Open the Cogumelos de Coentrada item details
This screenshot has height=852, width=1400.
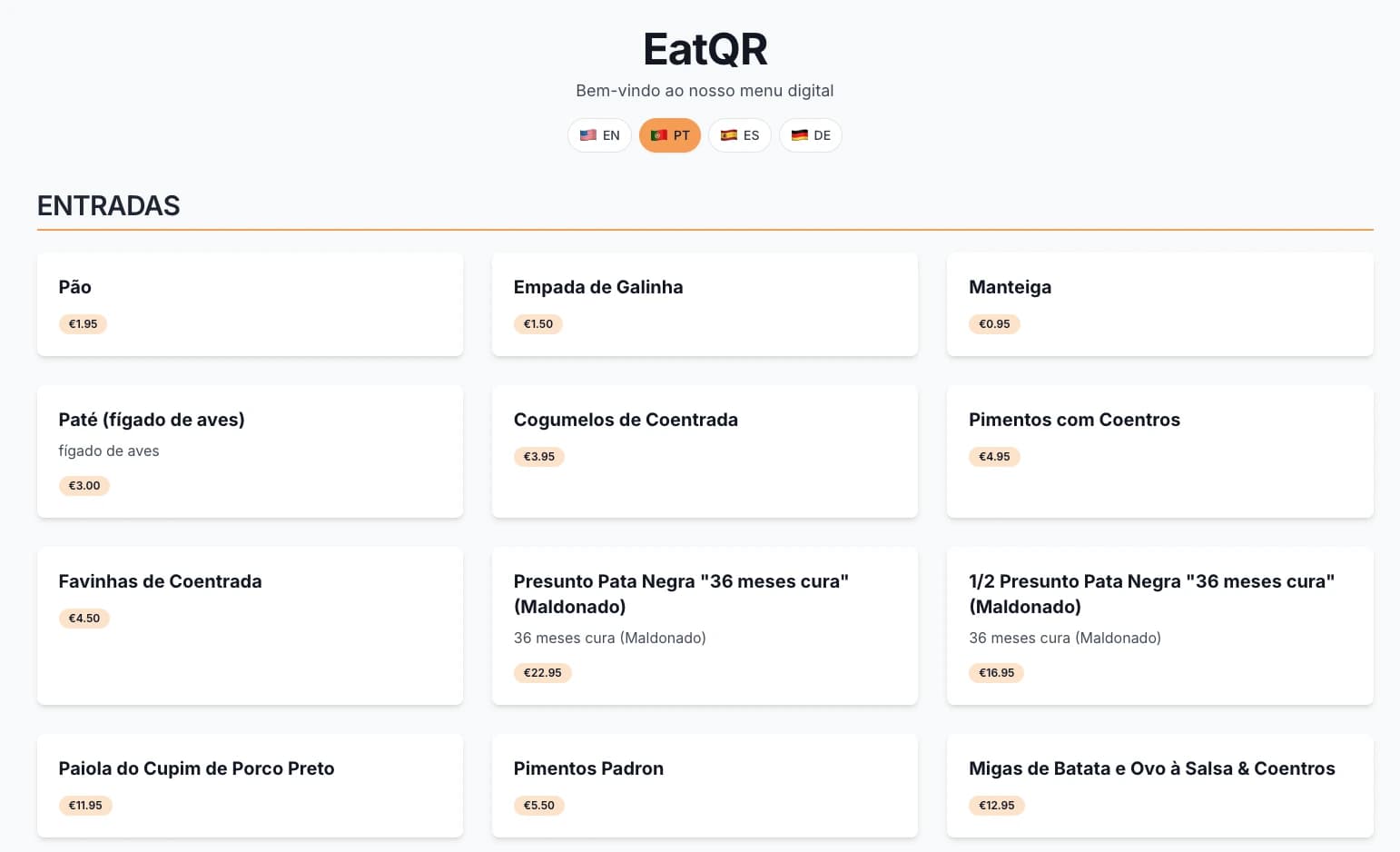click(x=705, y=451)
